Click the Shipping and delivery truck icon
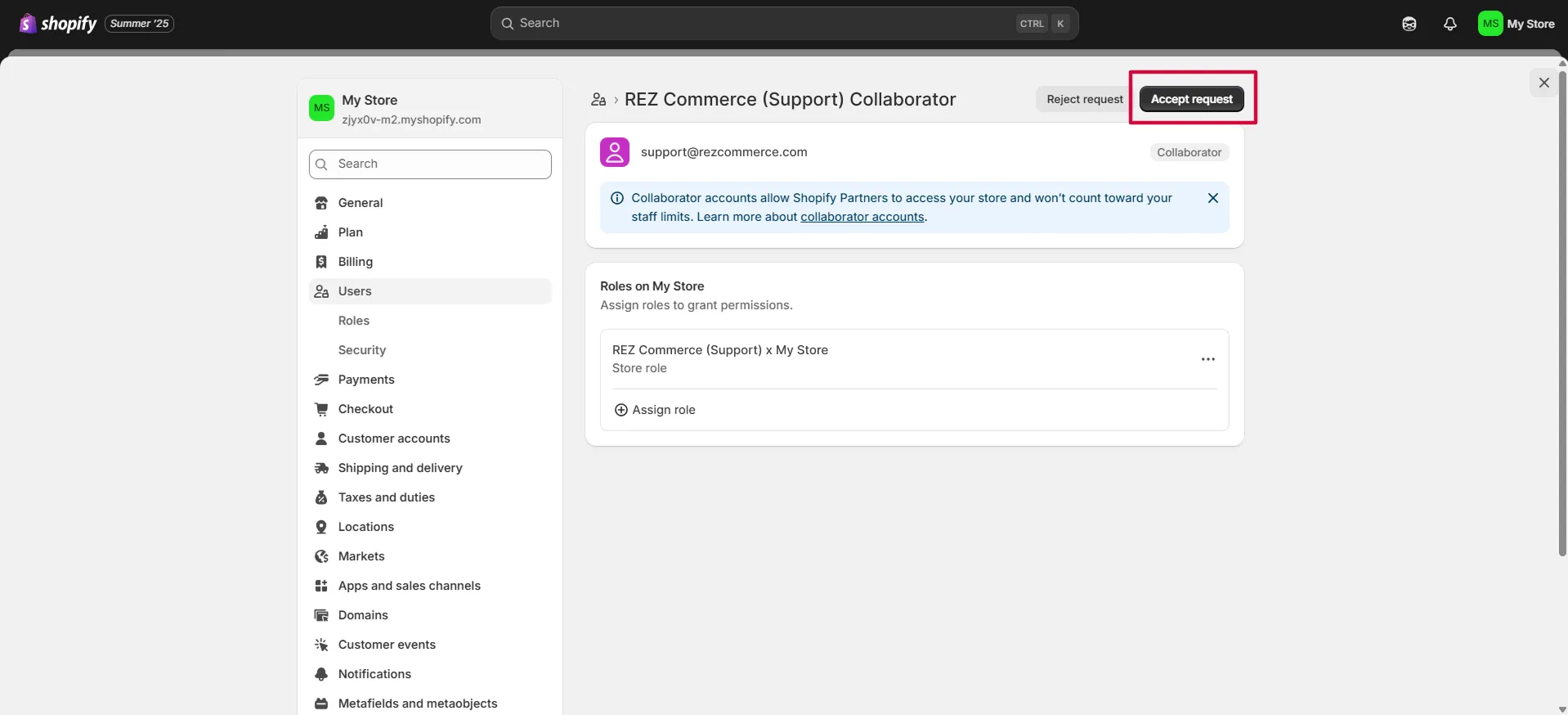1568x715 pixels. click(321, 468)
